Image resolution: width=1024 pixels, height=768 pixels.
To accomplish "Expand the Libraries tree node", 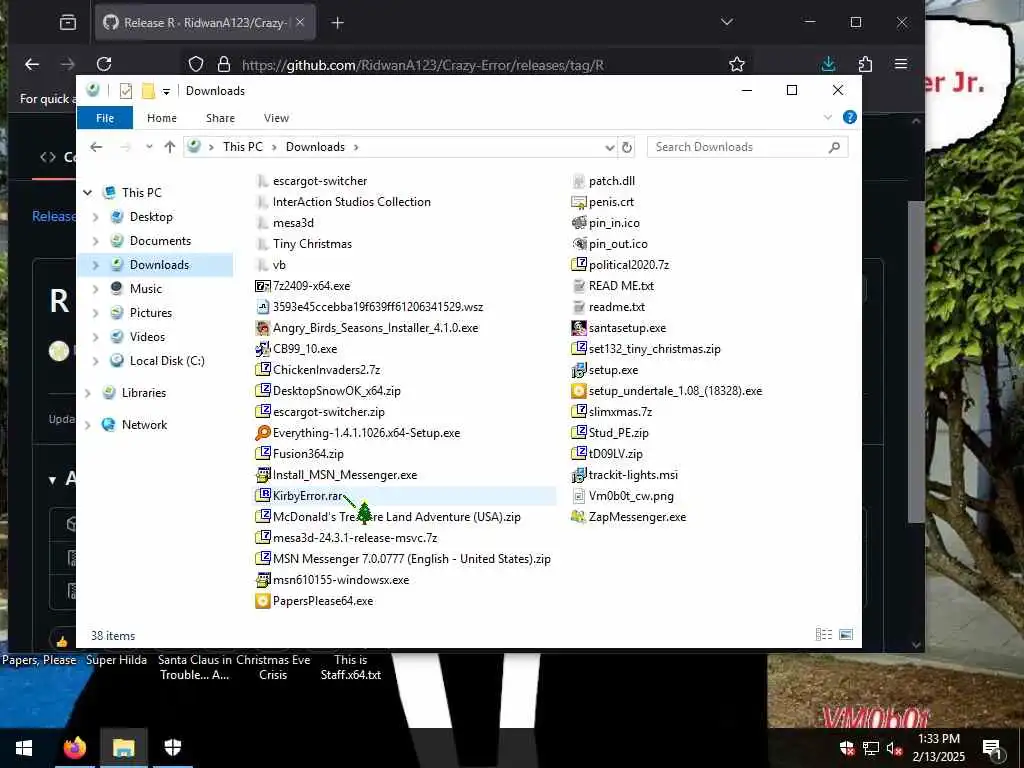I will 88,392.
